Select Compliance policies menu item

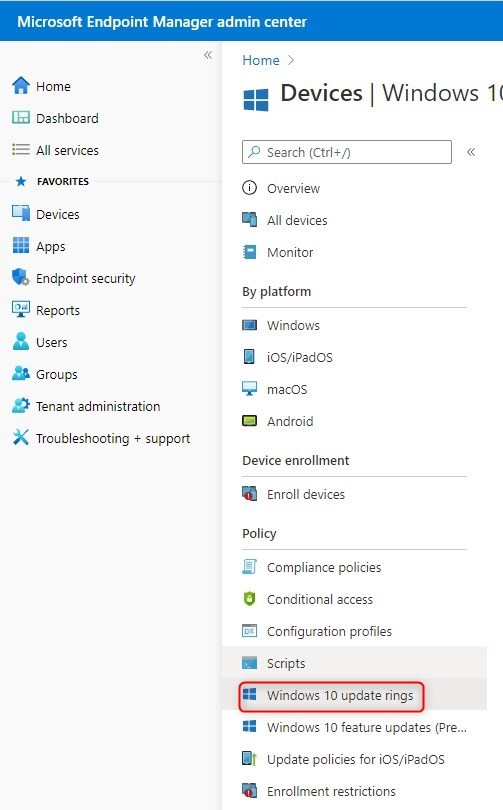pos(324,567)
